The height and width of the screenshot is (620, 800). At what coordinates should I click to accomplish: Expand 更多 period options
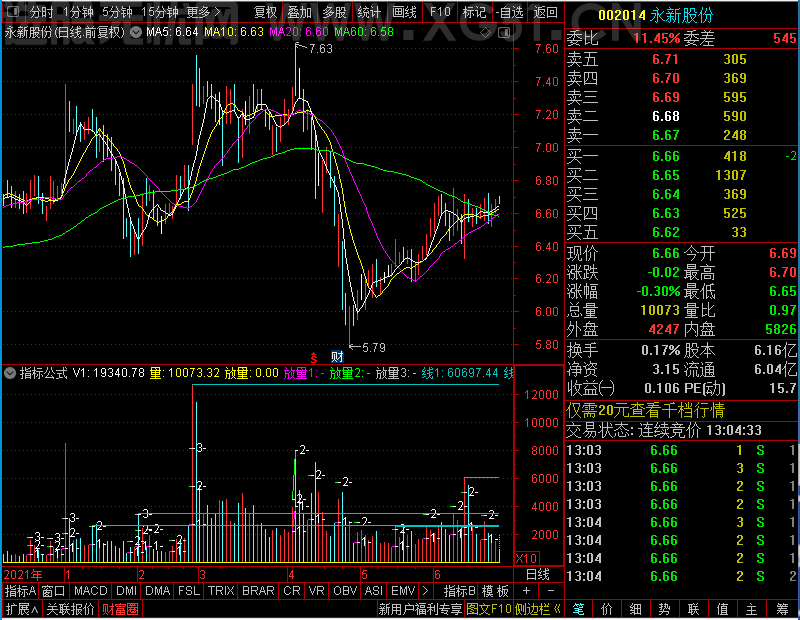click(x=204, y=12)
